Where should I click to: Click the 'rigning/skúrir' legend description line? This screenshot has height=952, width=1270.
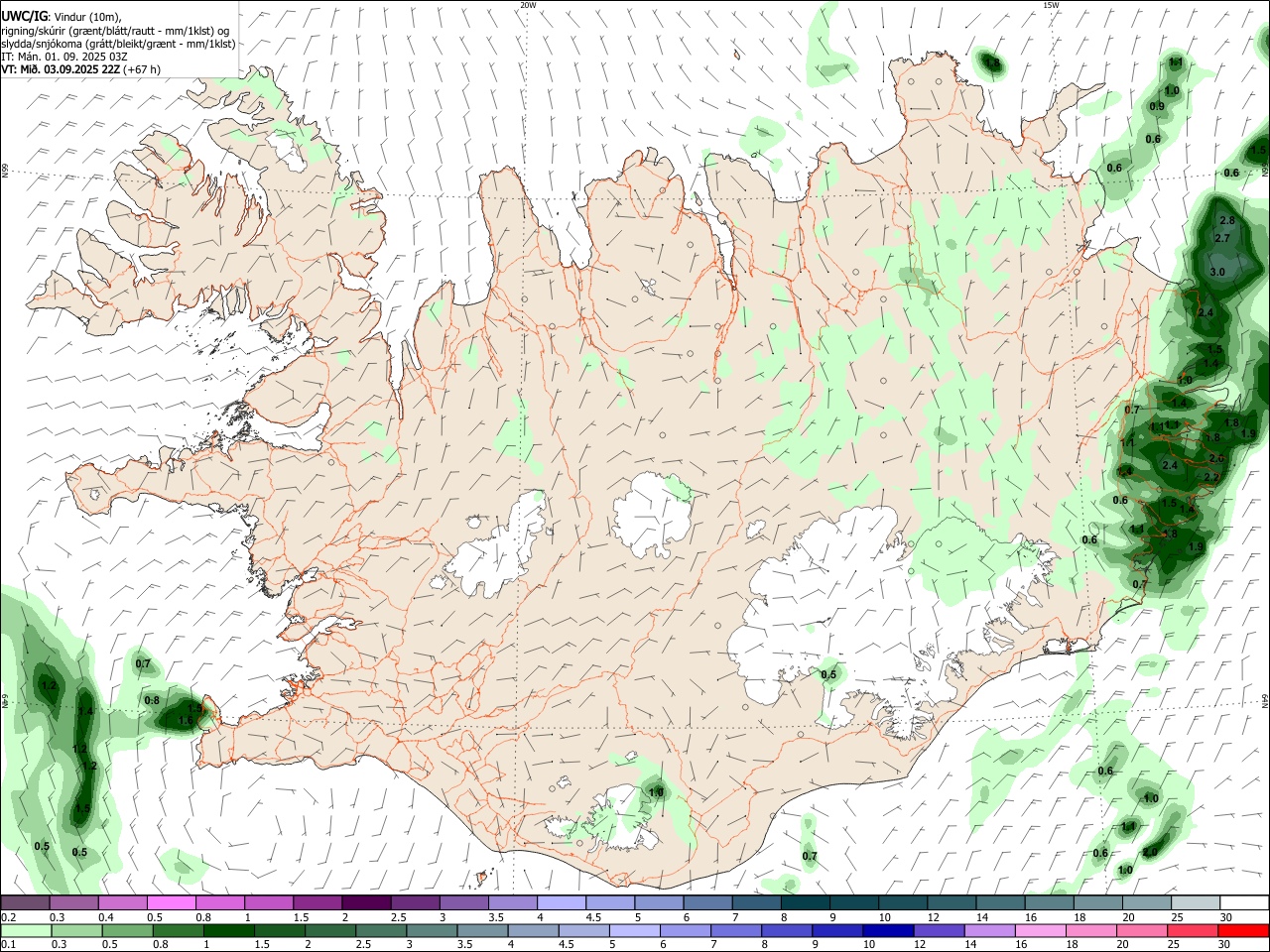pyautogui.click(x=115, y=31)
